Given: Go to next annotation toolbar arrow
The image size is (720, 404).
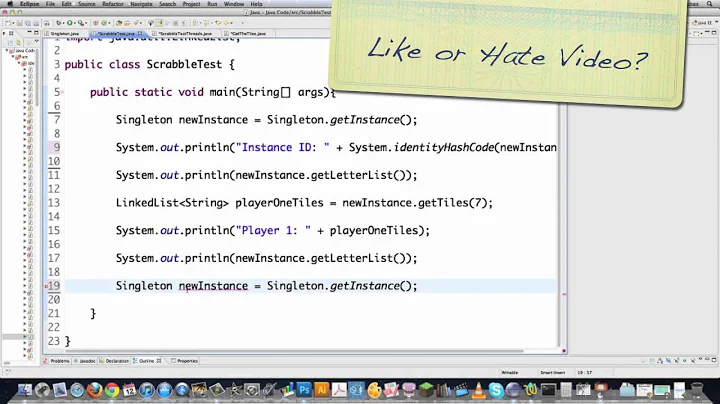Looking at the screenshot, I should click(x=194, y=23).
